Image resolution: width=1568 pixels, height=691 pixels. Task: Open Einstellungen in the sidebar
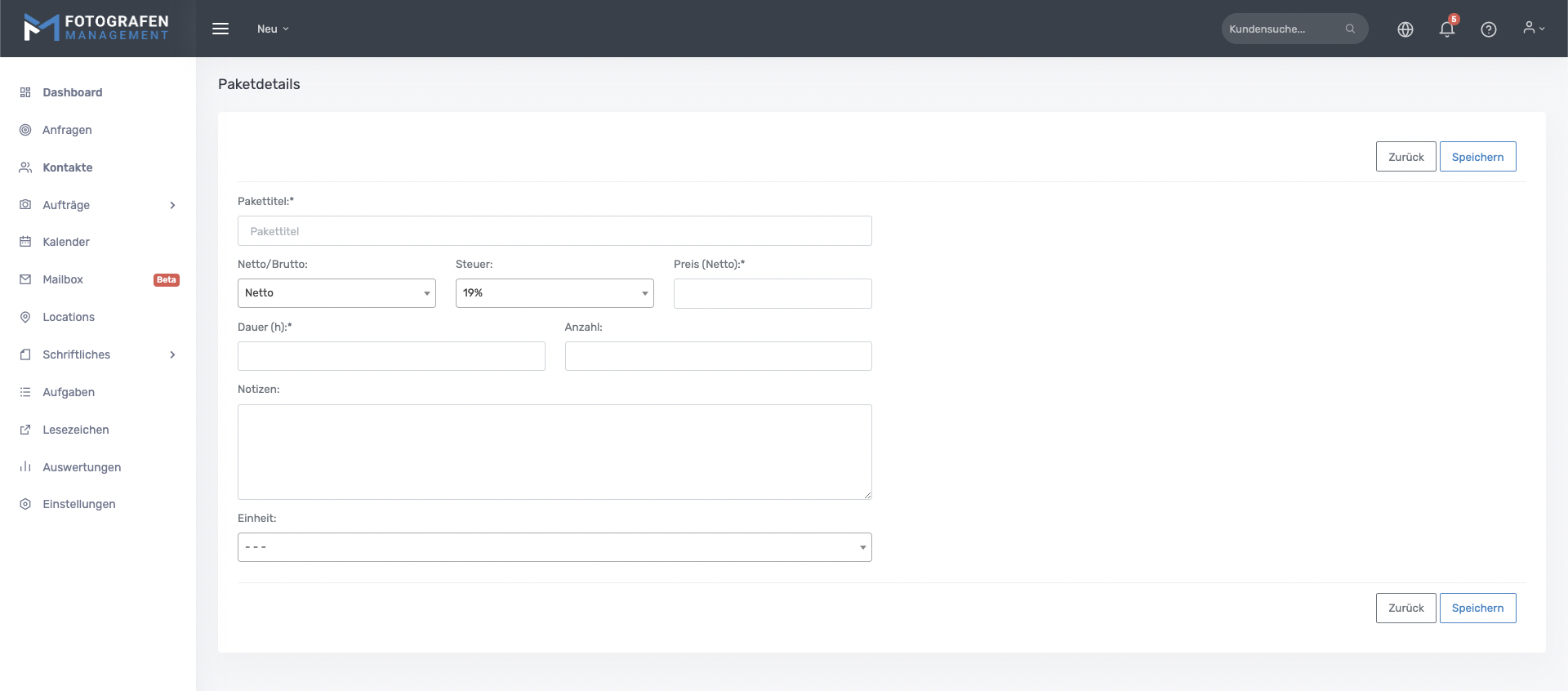79,504
